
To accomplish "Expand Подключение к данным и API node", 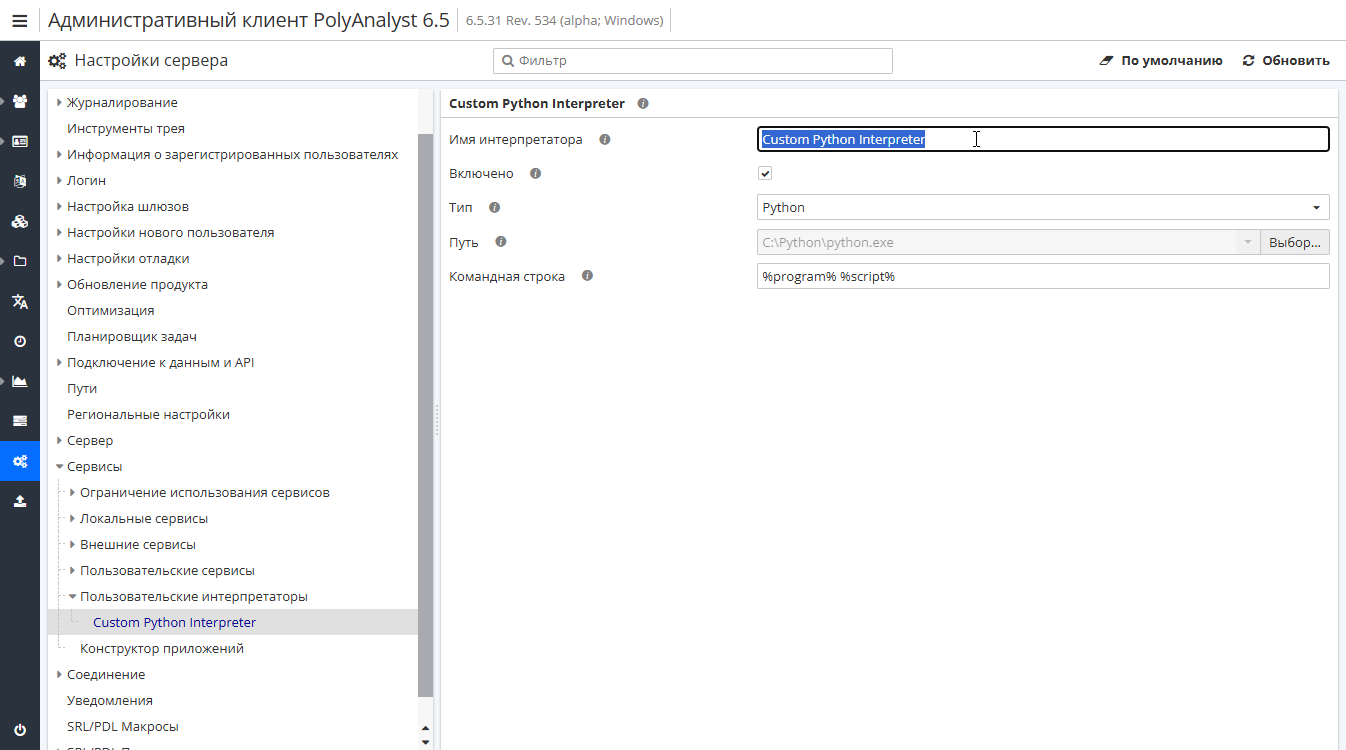I will 59,363.
